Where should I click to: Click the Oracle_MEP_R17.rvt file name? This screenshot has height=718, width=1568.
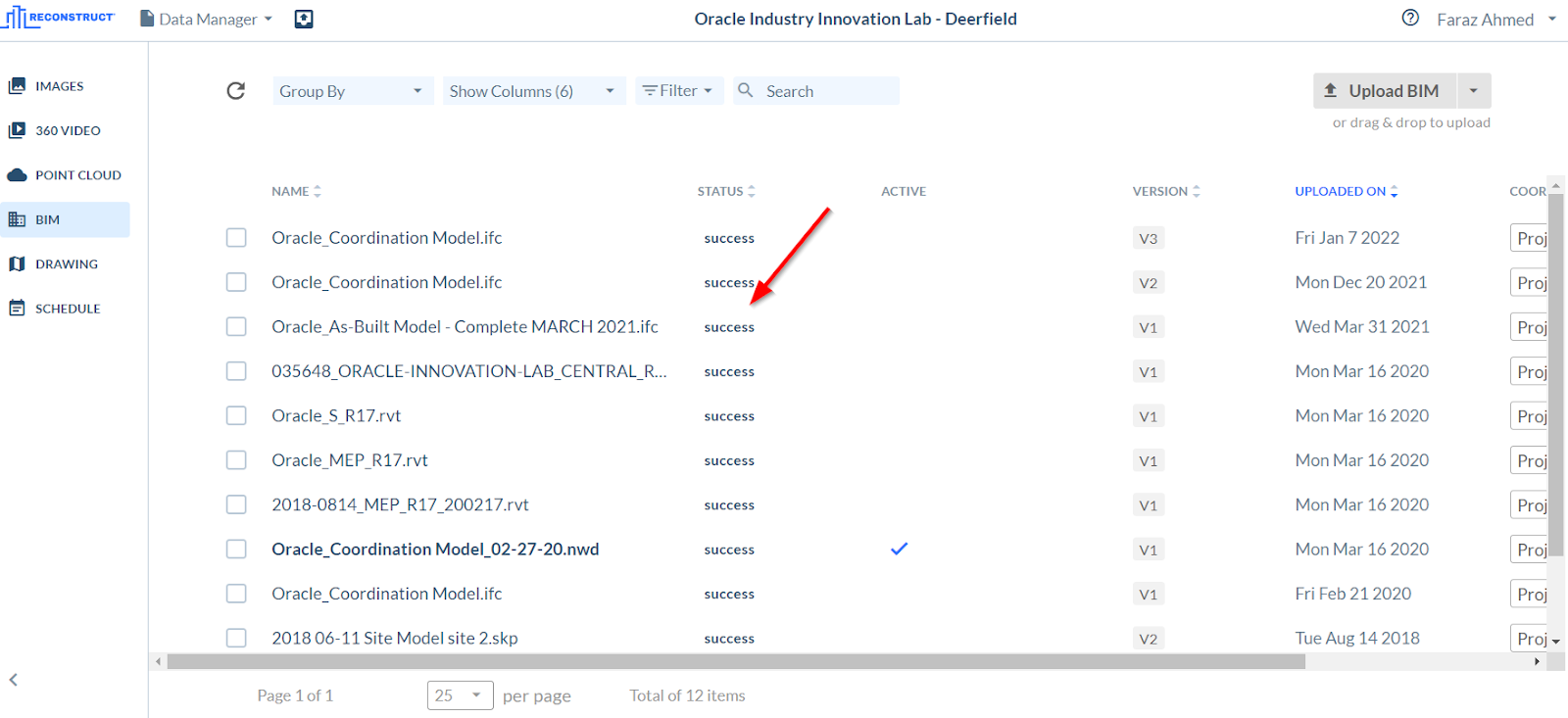(350, 460)
